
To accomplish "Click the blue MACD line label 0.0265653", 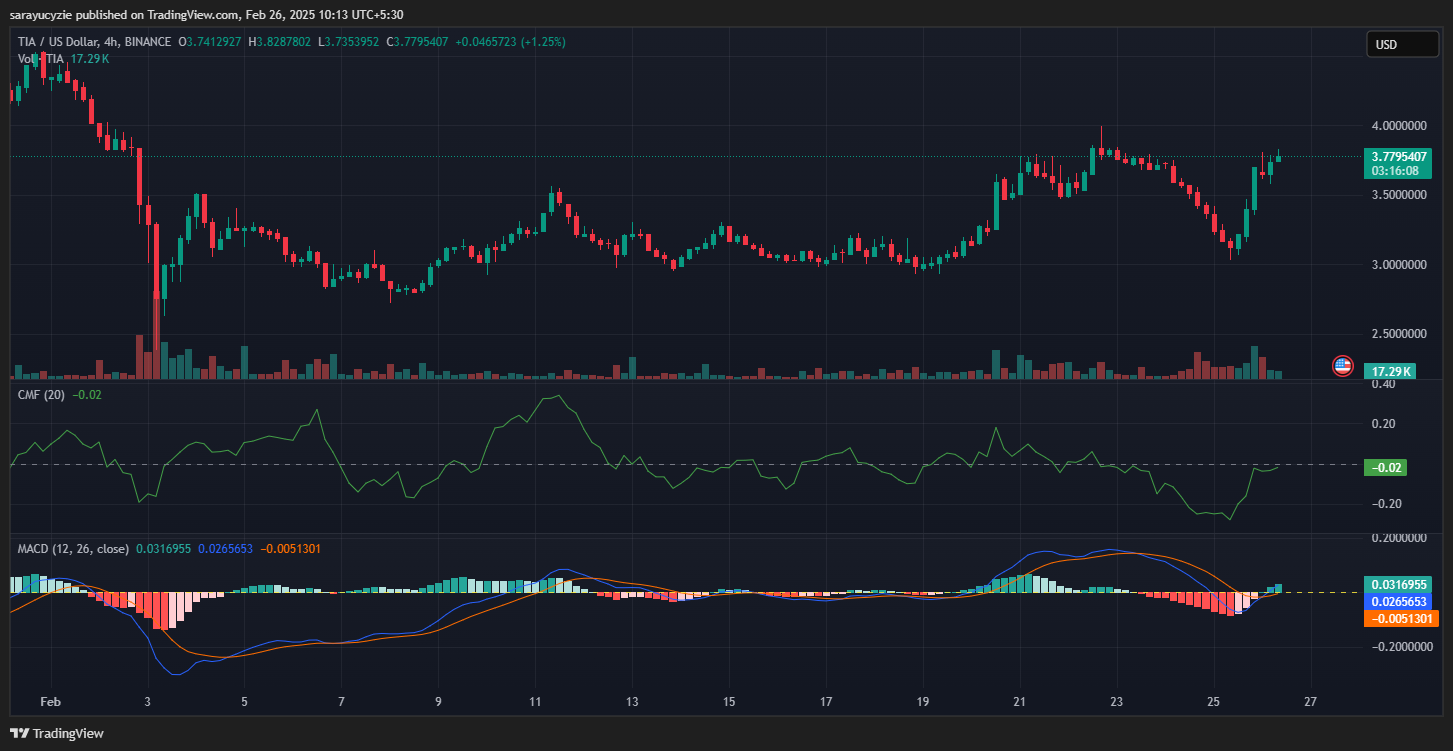I will [x=1399, y=601].
